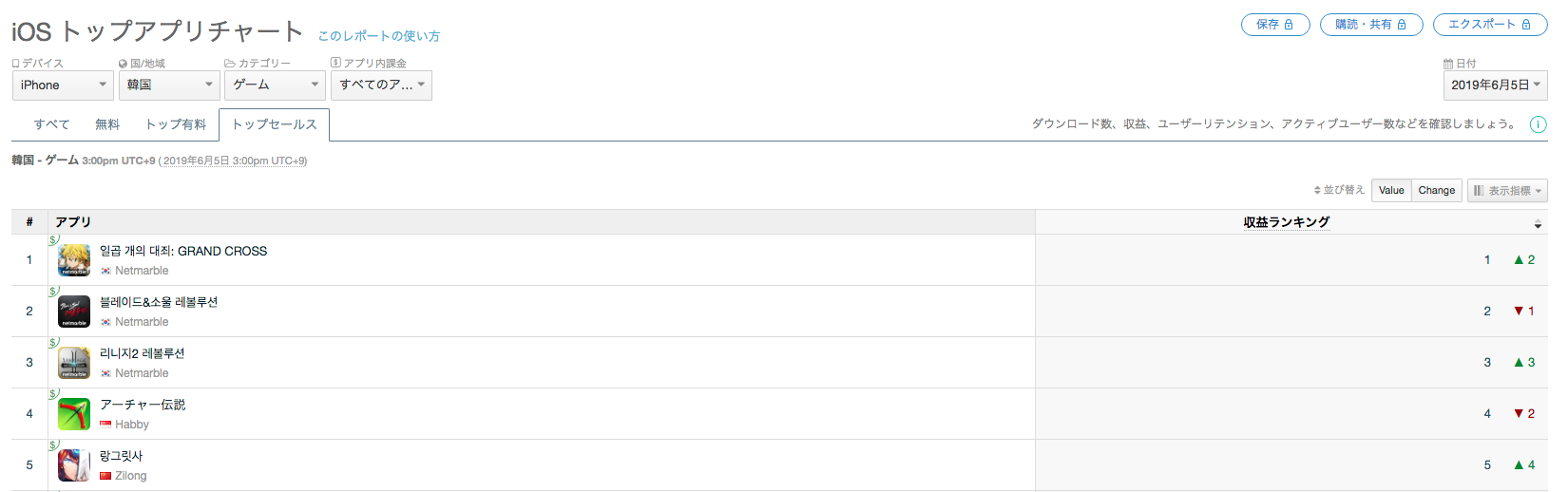Open the ゲーム category dropdown
The width and height of the screenshot is (1568, 492).
pos(276,85)
